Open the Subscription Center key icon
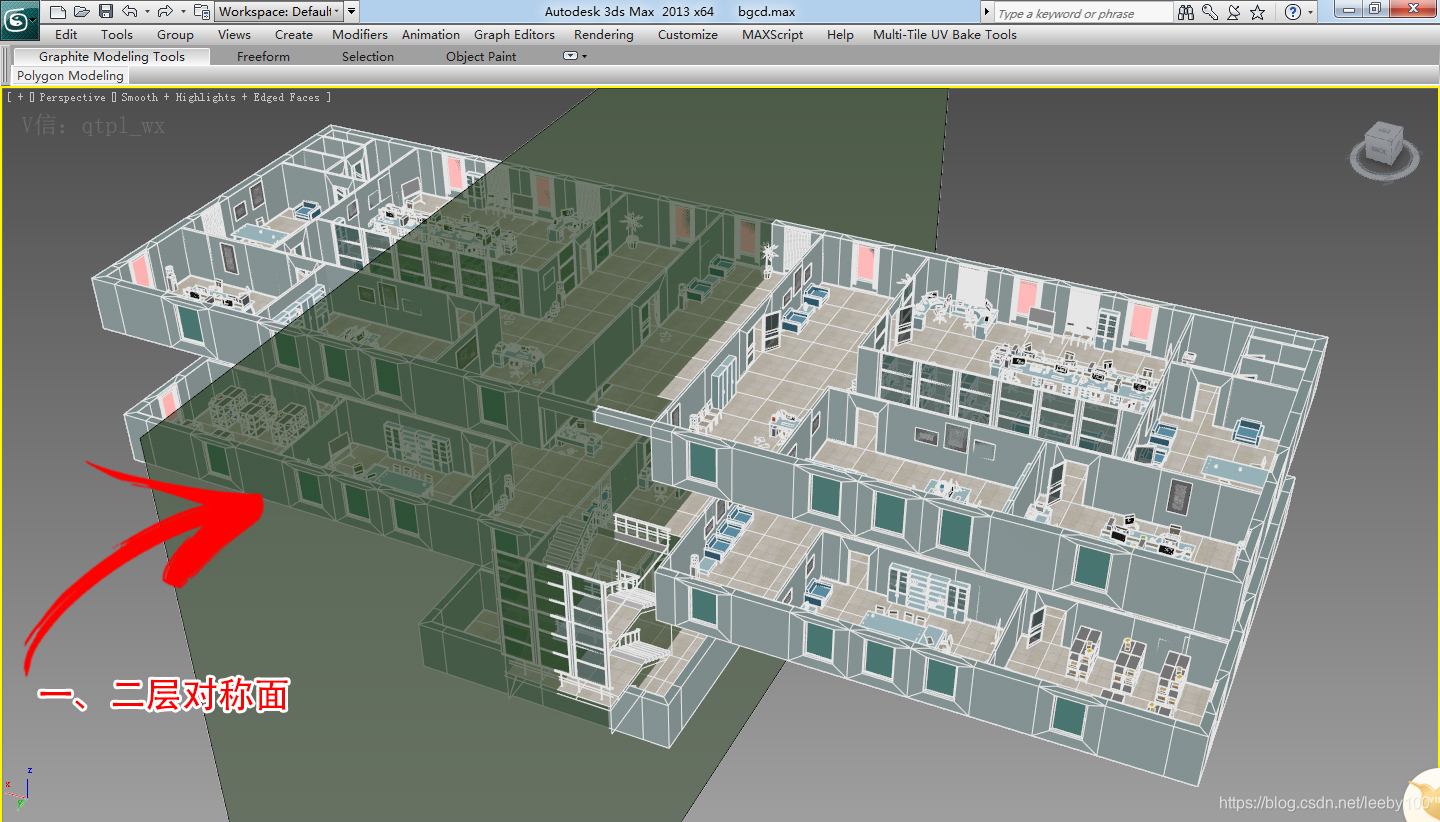 (x=1210, y=13)
